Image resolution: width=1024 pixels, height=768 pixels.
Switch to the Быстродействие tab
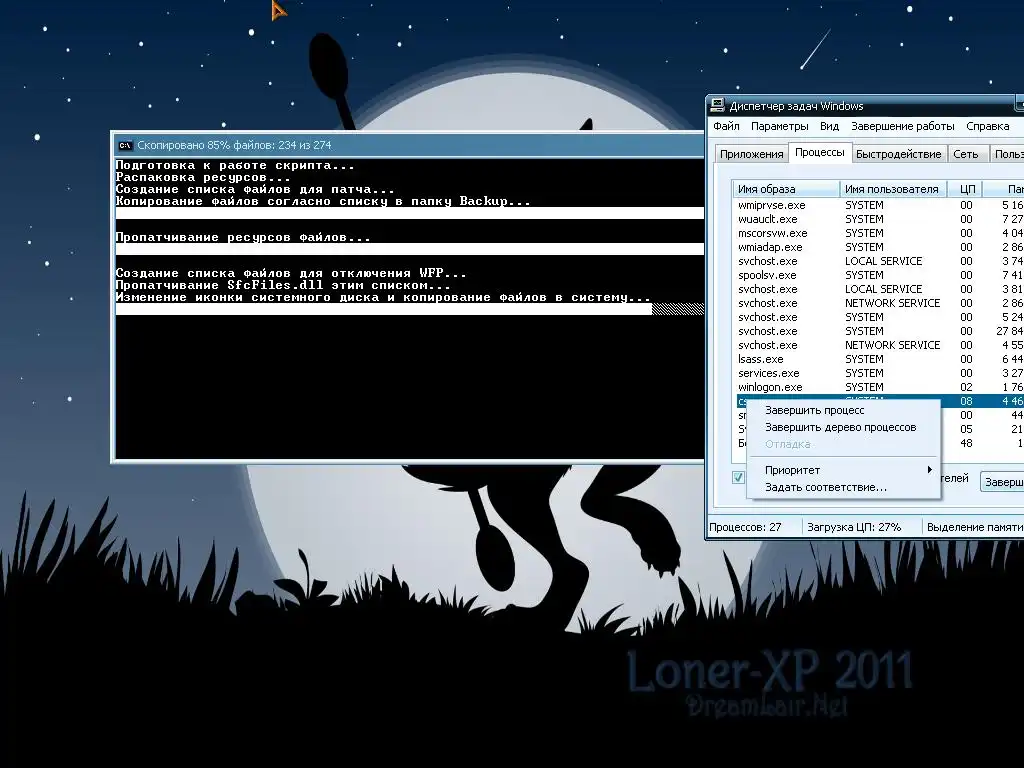click(899, 154)
